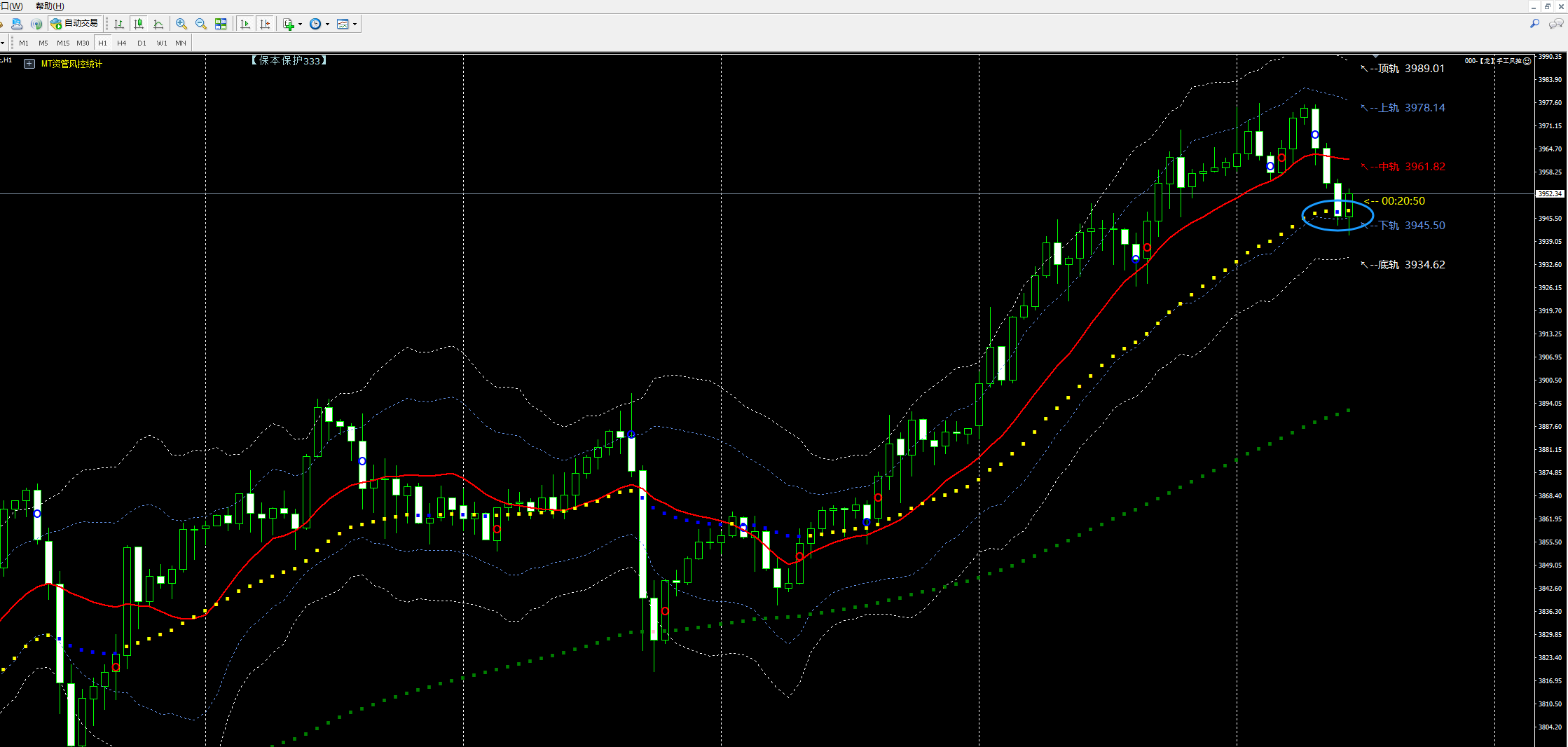Click the clock periodicity icon
This screenshot has height=747, width=1568.
pyautogui.click(x=315, y=24)
